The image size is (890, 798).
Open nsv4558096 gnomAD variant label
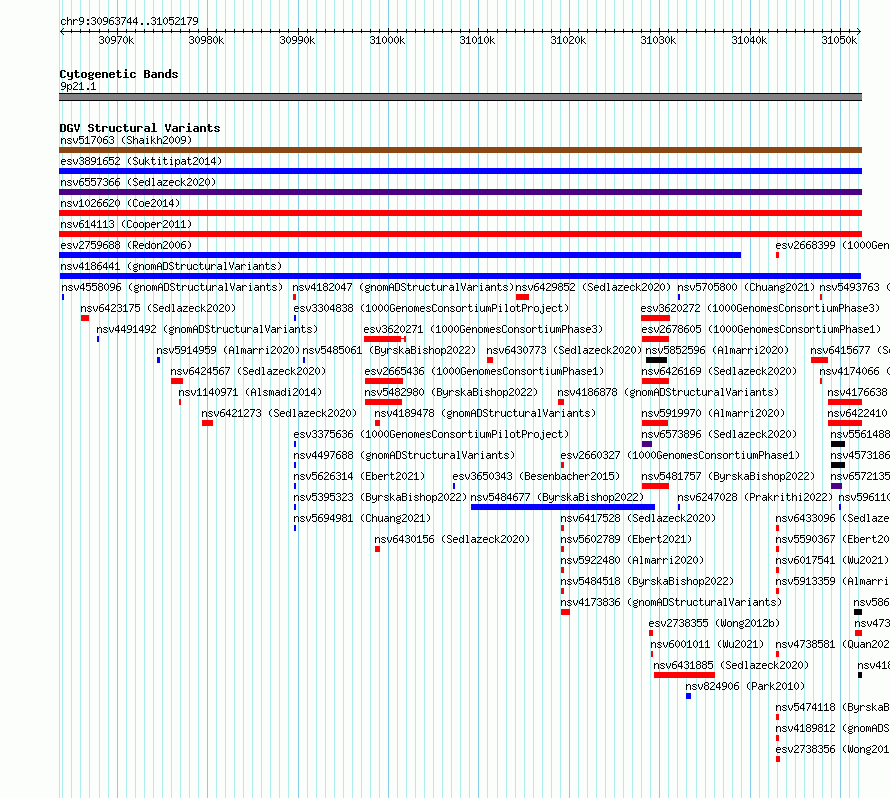click(172, 287)
